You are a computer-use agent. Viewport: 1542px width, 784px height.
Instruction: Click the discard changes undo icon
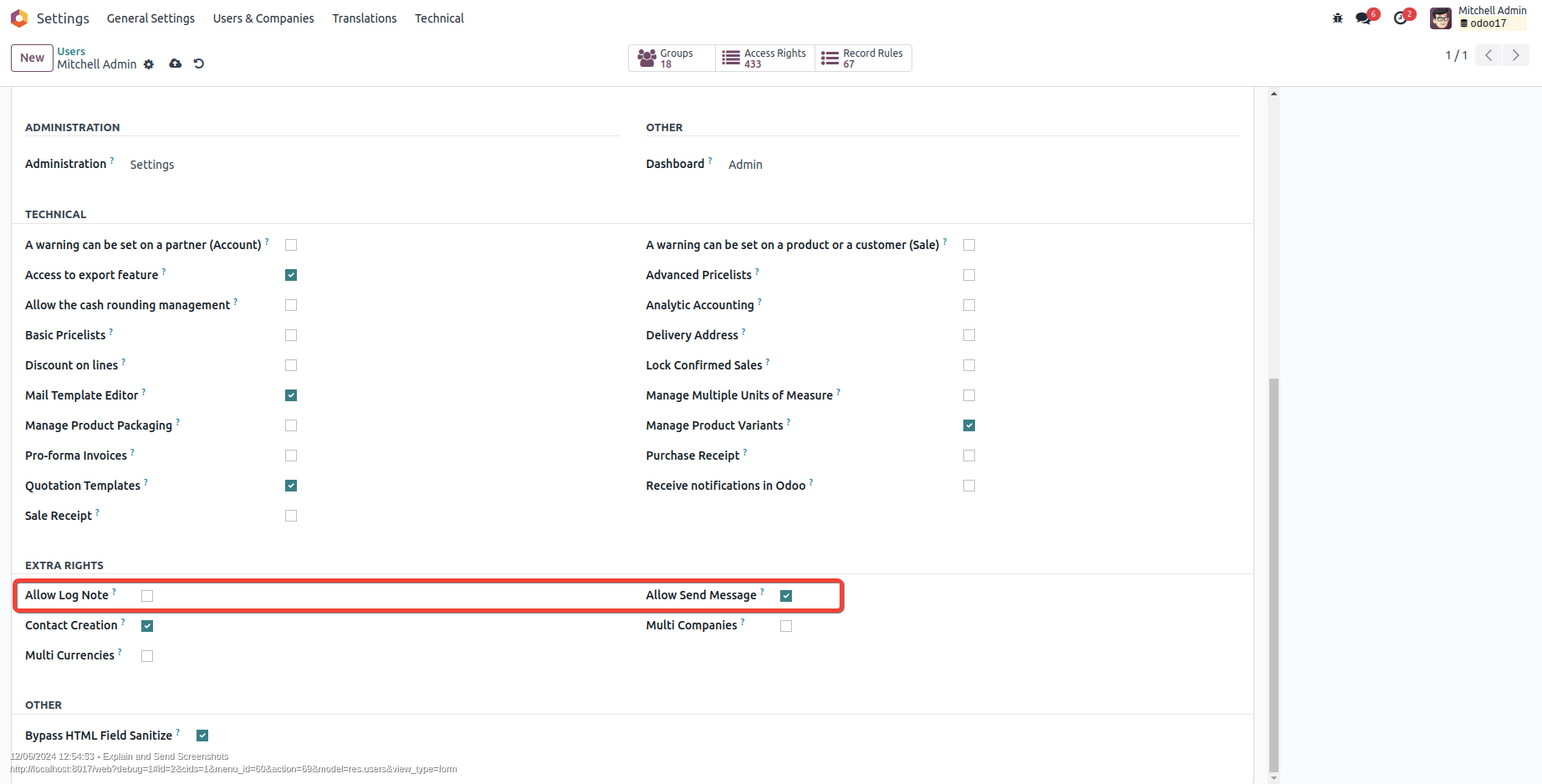(x=199, y=64)
